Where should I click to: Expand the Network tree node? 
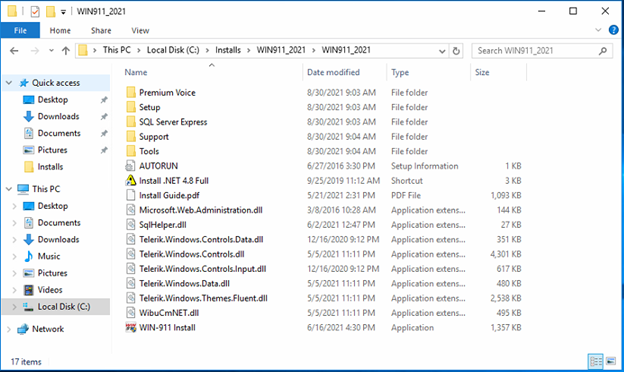9,329
